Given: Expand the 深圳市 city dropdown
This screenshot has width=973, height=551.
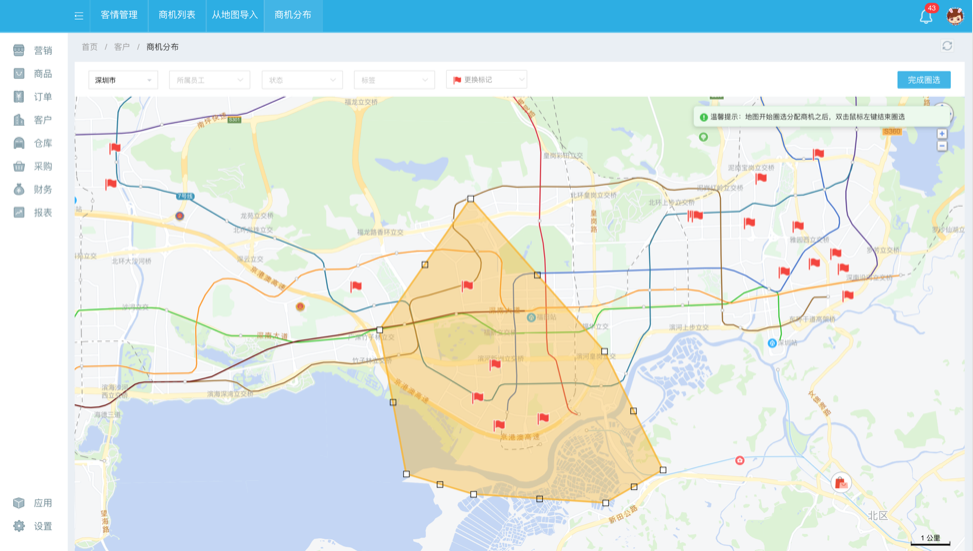Looking at the screenshot, I should (123, 80).
